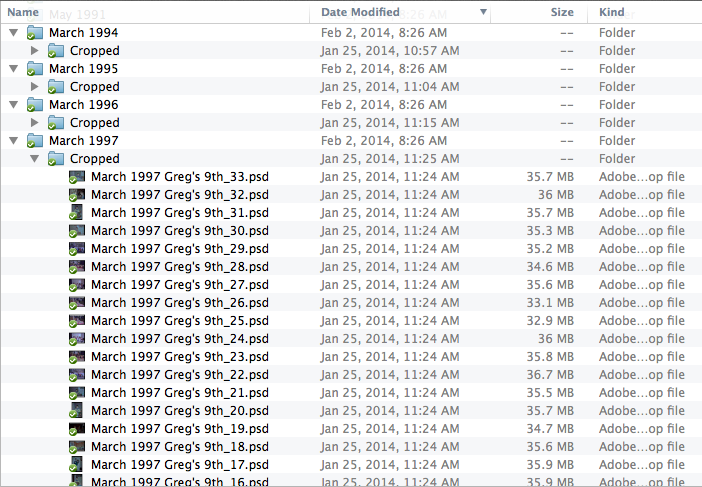This screenshot has height=487, width=702.
Task: Click the file icon for Greg's 9th_24.psd
Action: (x=77, y=339)
